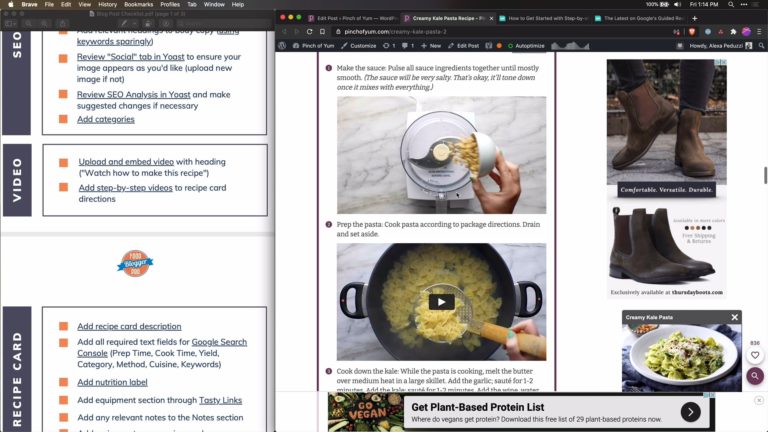Click the admin bar search magnifier
This screenshot has height=432, width=768.
pos(761,46)
